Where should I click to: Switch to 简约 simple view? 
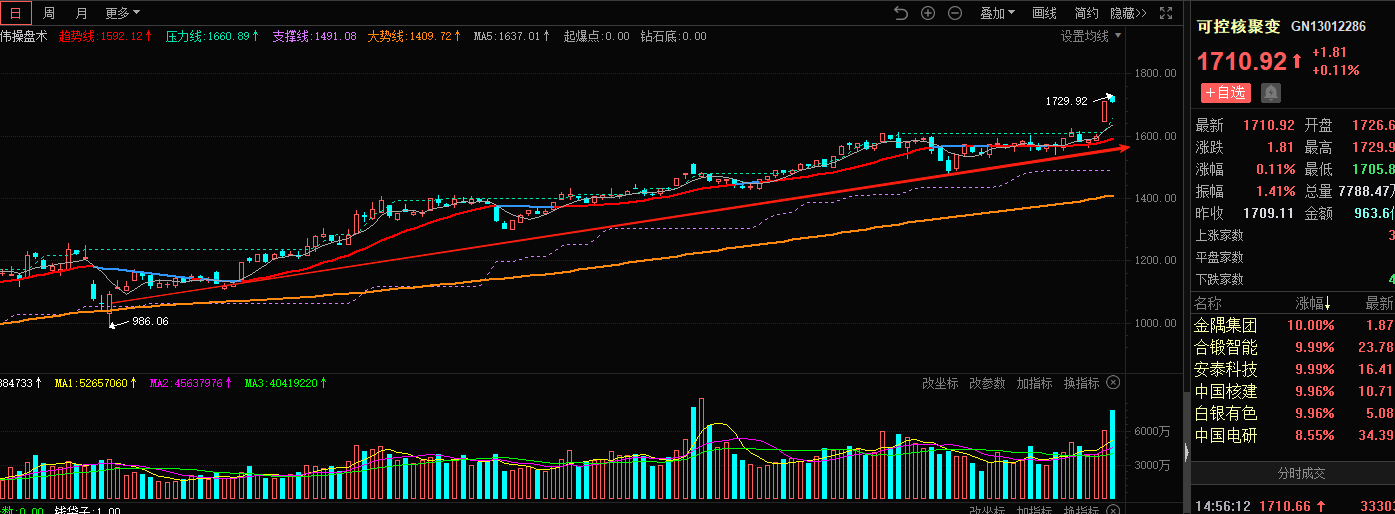[x=1086, y=13]
